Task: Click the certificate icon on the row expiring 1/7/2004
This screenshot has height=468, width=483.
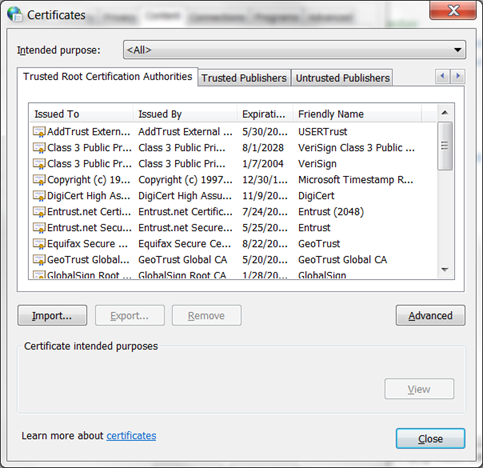Action: click(39, 164)
